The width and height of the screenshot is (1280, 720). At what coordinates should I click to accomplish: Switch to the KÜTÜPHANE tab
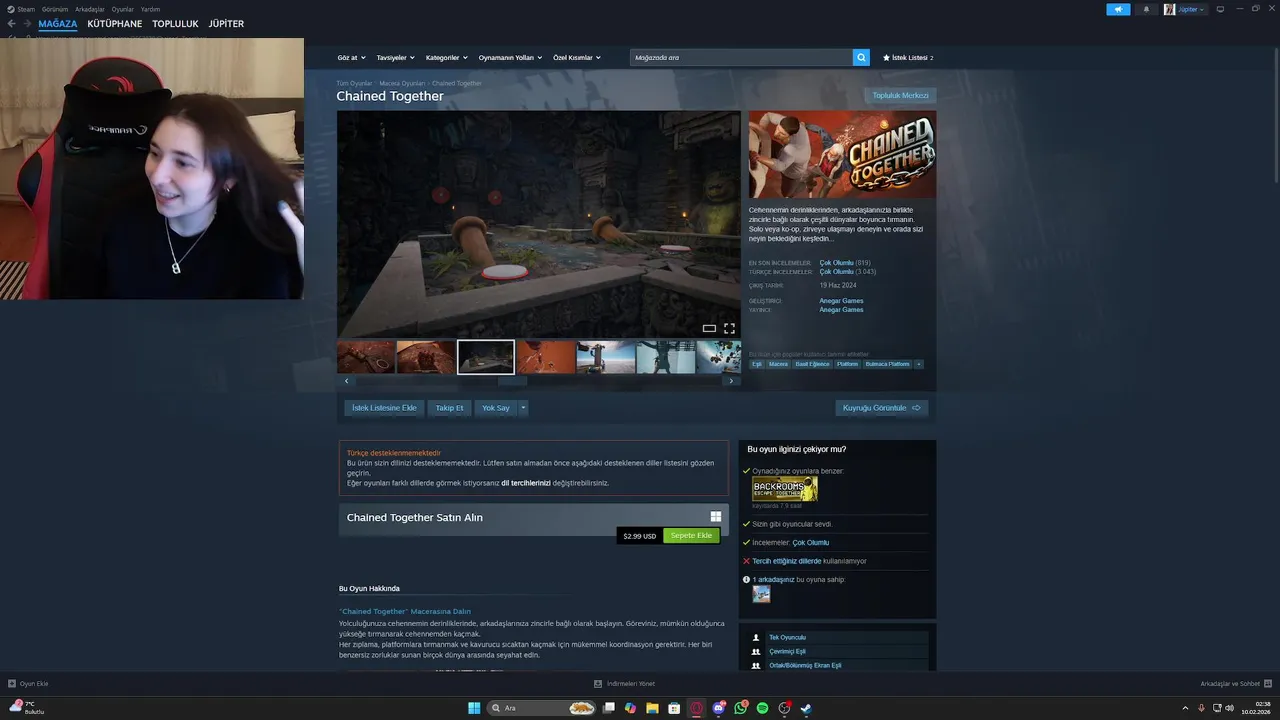(x=115, y=24)
